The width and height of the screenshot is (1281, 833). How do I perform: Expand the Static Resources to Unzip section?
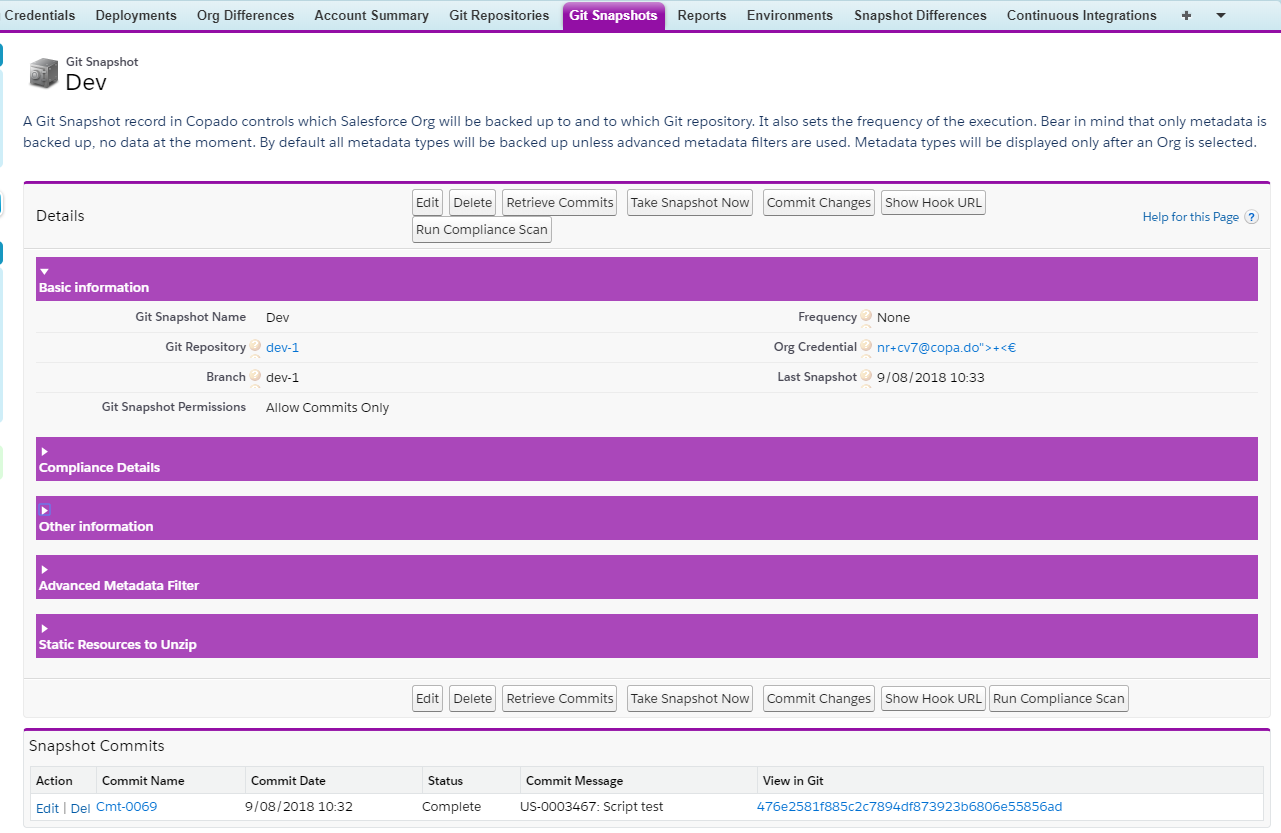tap(44, 628)
